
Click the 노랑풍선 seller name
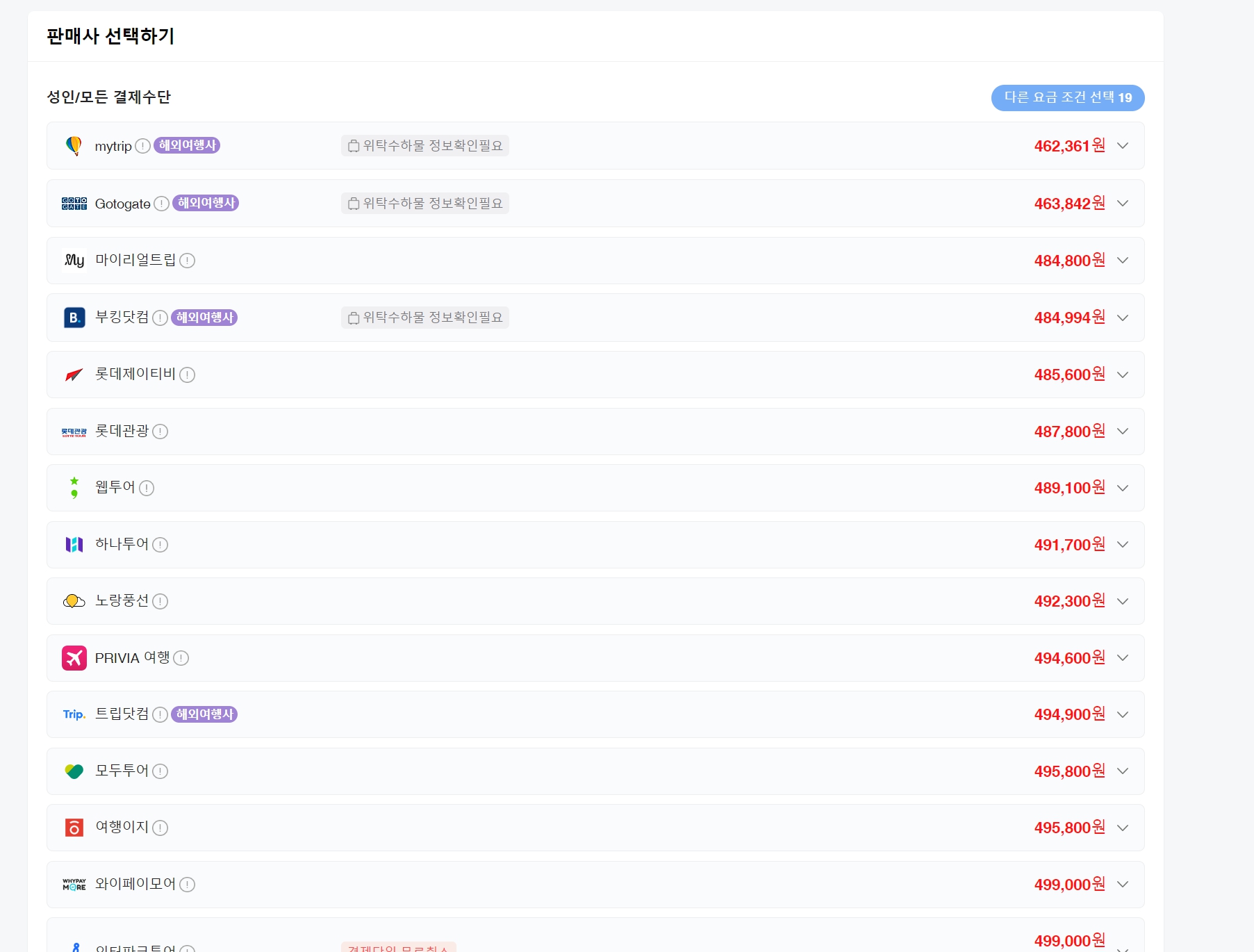122,601
